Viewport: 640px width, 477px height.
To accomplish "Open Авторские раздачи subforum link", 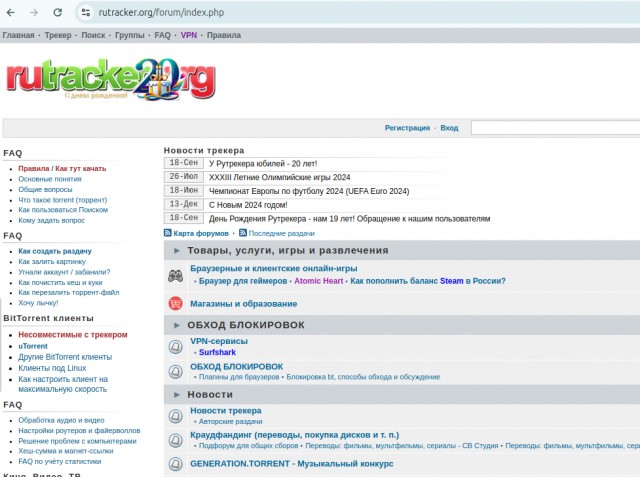I will pyautogui.click(x=230, y=422).
